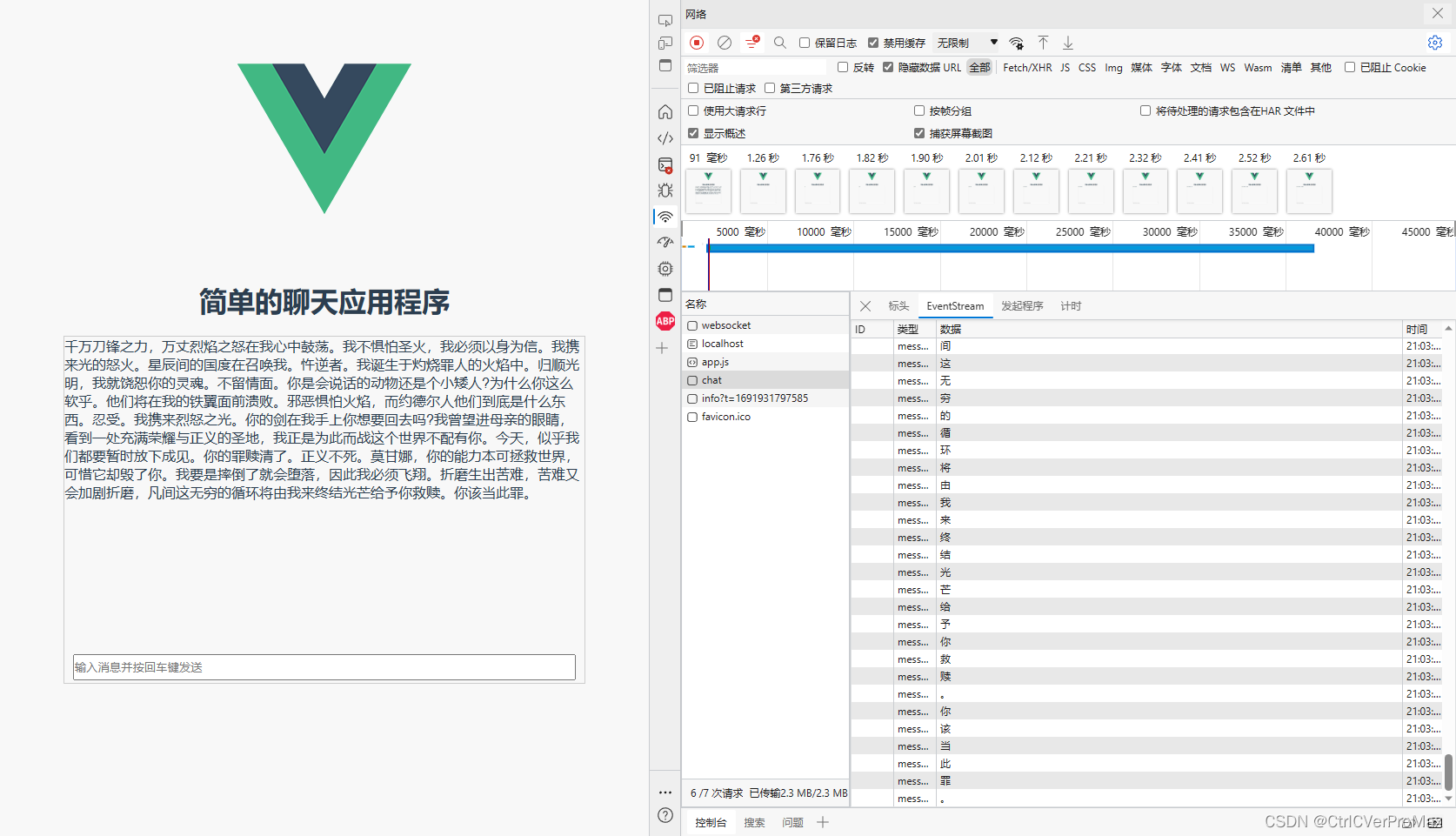This screenshot has width=1456, height=836.
Task: Check the 反转 invert filter box
Action: [843, 67]
